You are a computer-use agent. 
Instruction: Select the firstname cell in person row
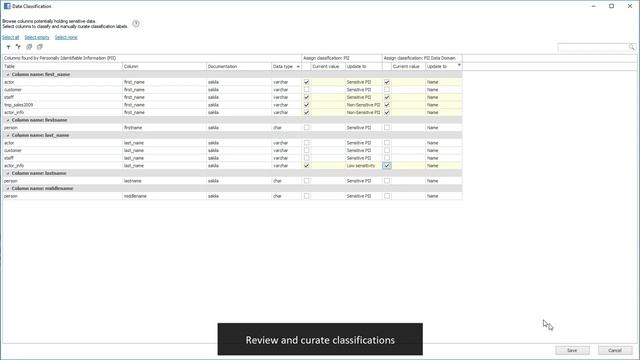tap(164, 128)
